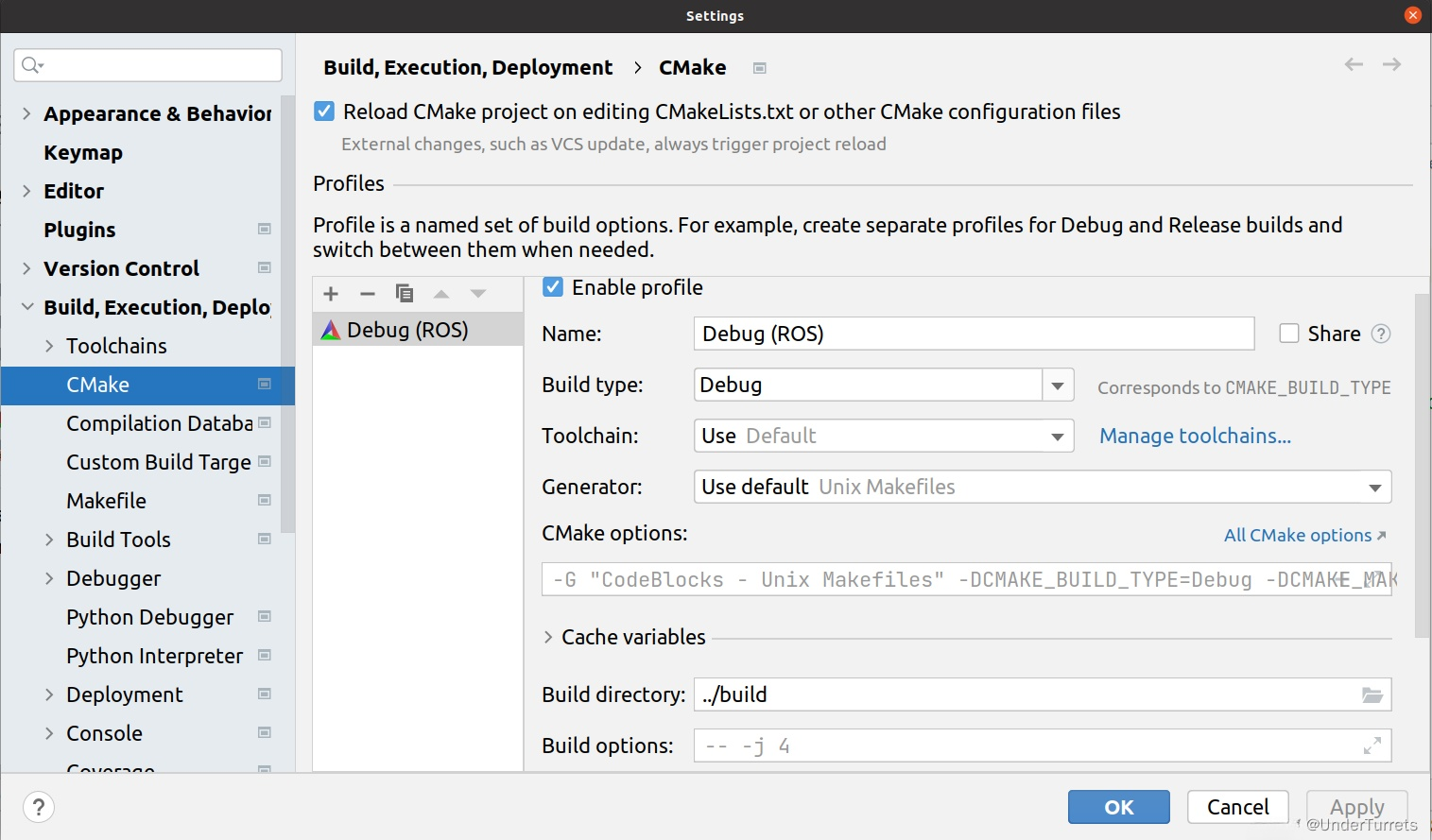Open the Build type dropdown

coord(1058,386)
